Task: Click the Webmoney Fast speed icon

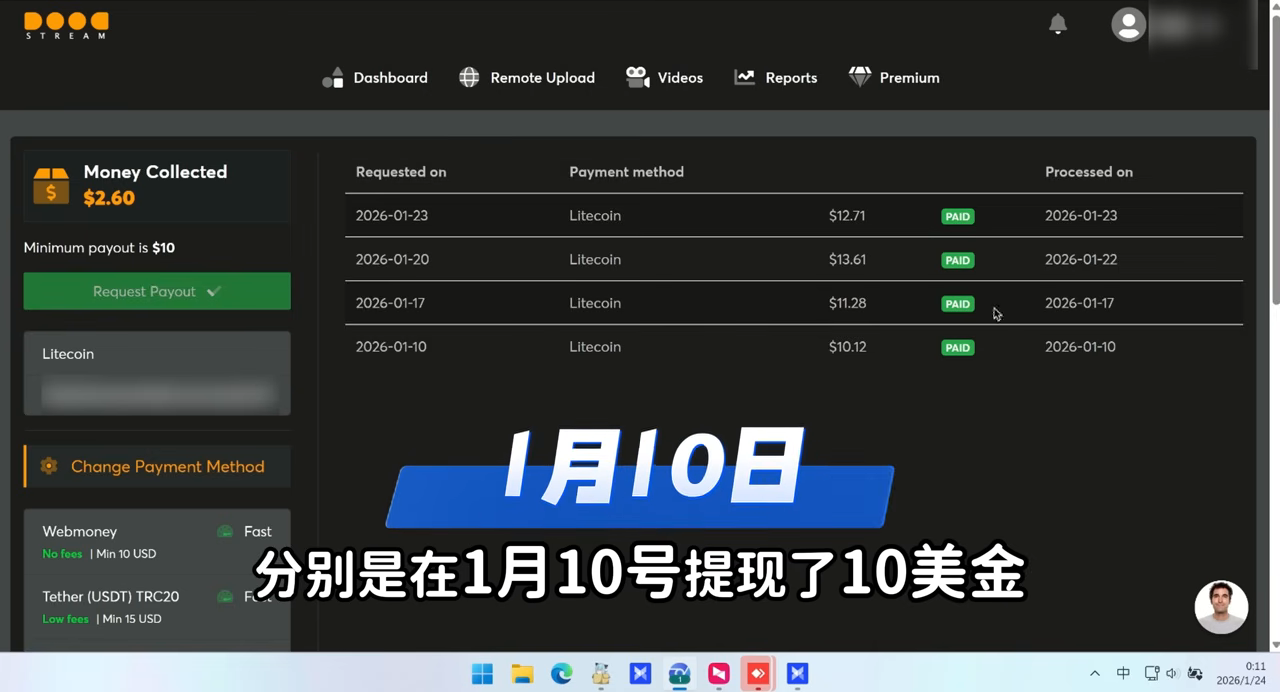Action: point(226,532)
